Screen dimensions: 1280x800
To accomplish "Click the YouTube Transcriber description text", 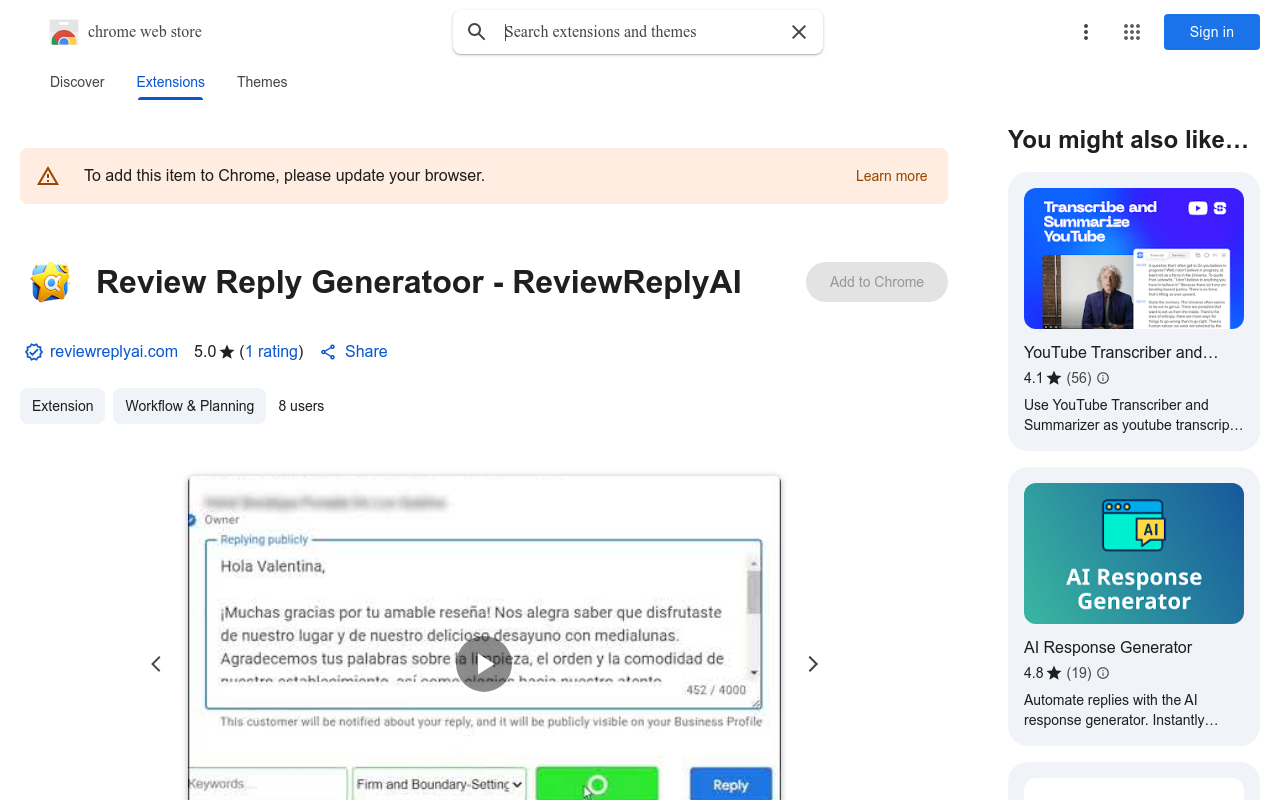I will [1134, 415].
